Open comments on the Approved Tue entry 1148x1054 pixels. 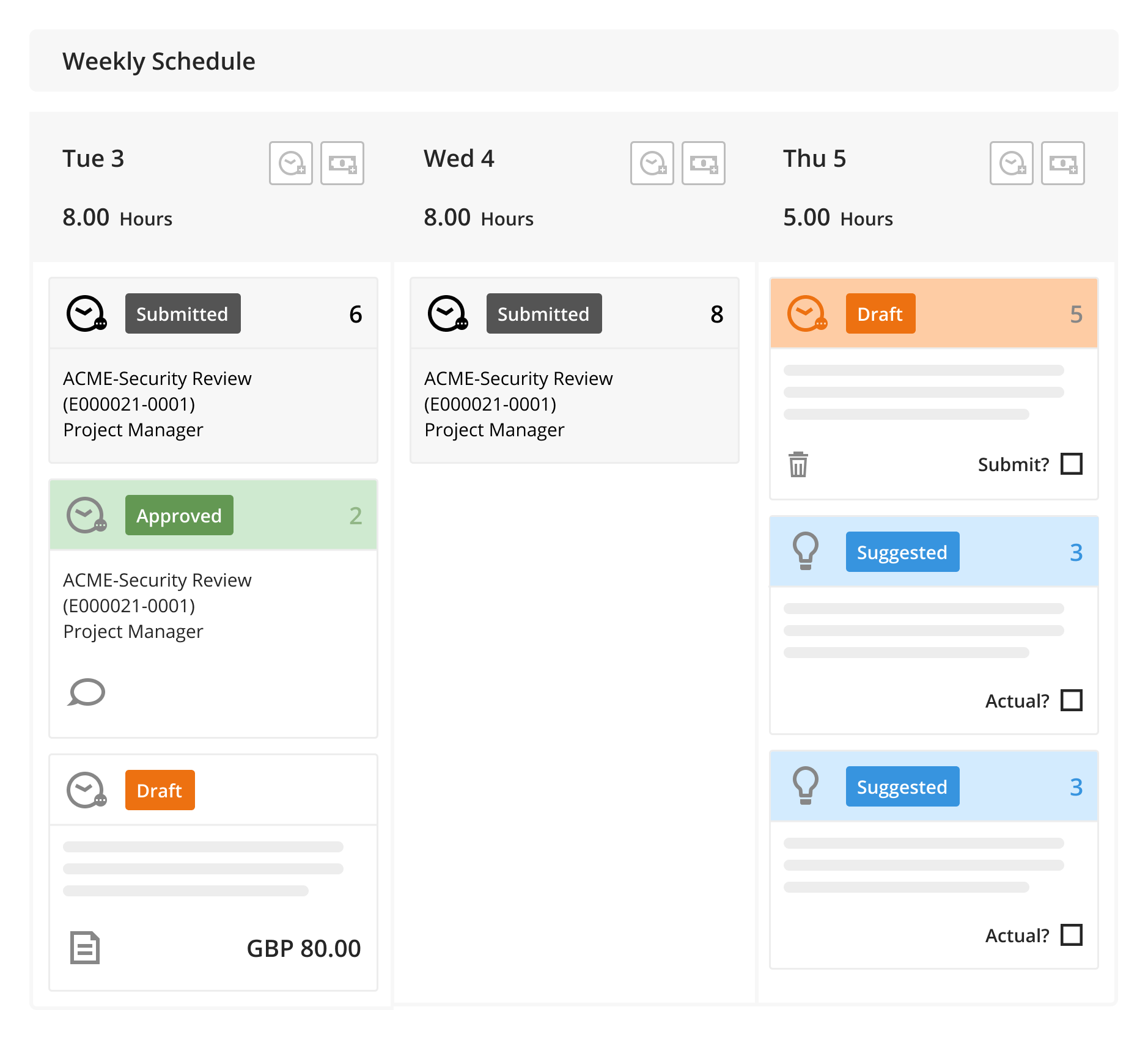click(x=86, y=692)
